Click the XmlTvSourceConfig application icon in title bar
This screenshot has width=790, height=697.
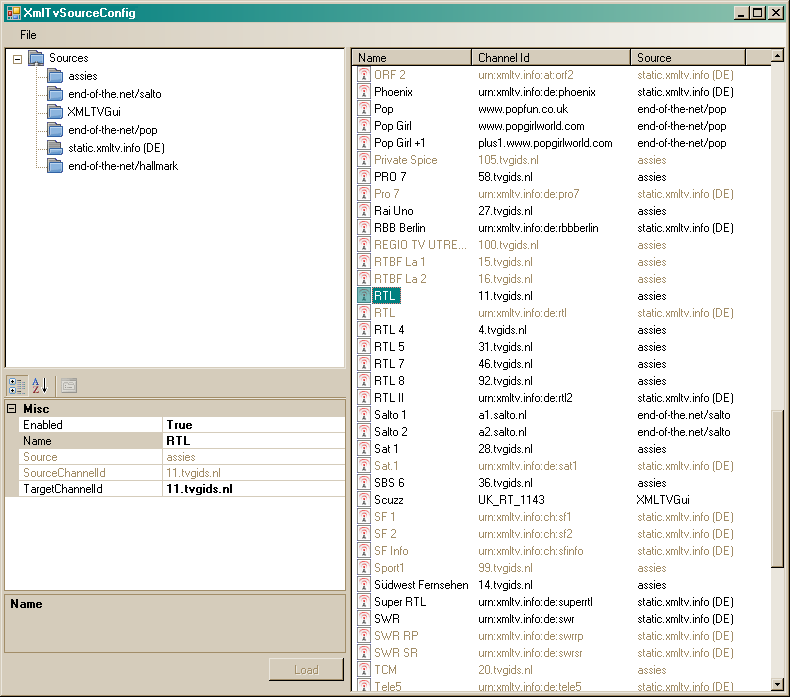[14, 13]
